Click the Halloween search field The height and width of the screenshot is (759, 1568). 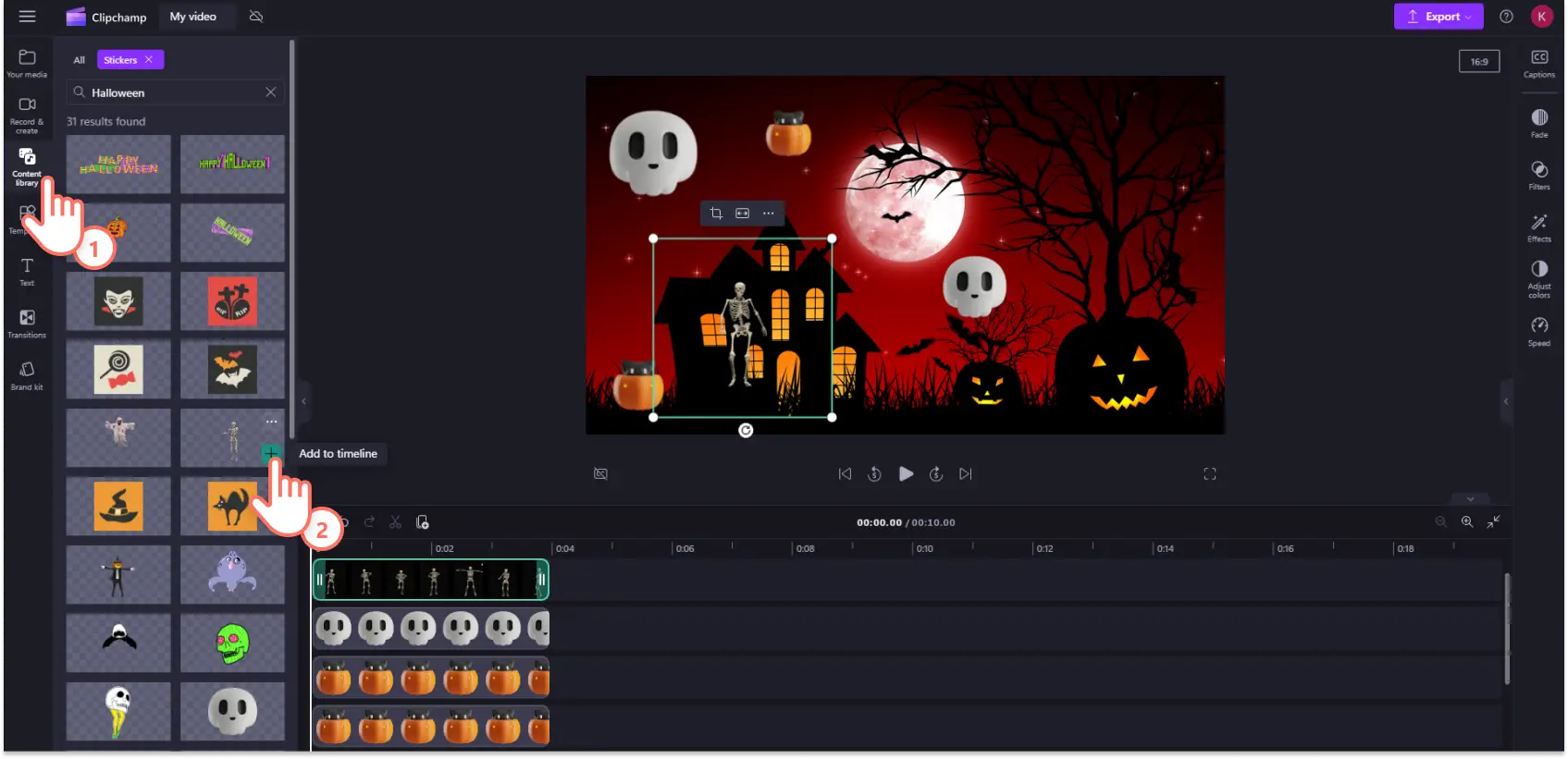tap(174, 92)
